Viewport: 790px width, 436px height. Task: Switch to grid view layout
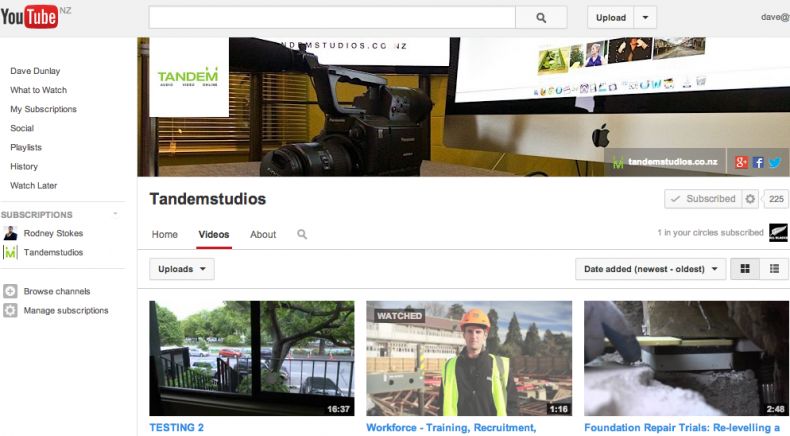click(745, 269)
